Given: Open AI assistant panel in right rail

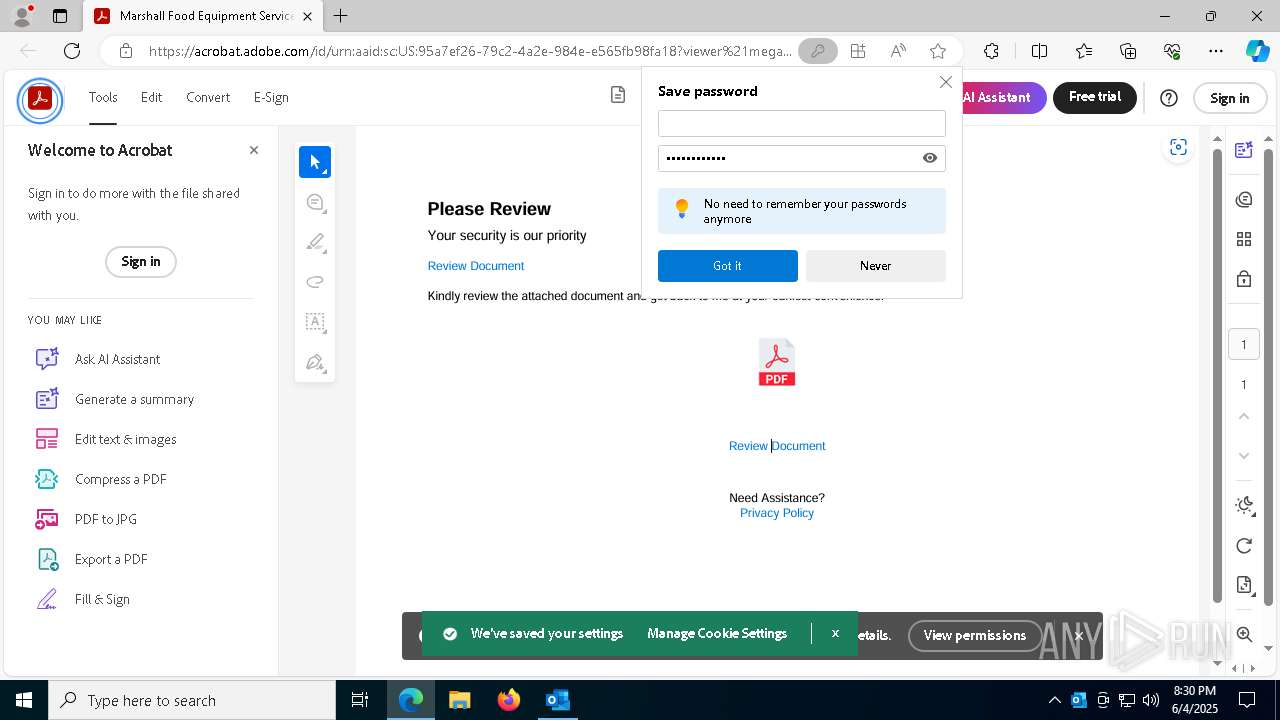Looking at the screenshot, I should pos(1244,150).
